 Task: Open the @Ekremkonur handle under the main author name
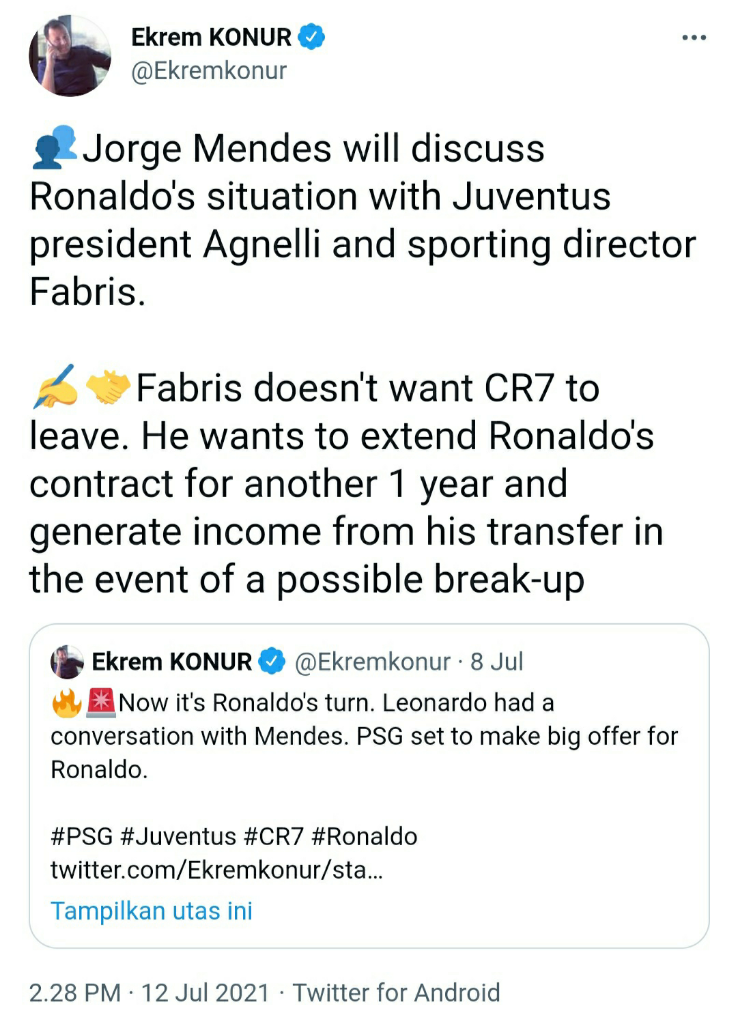click(209, 71)
